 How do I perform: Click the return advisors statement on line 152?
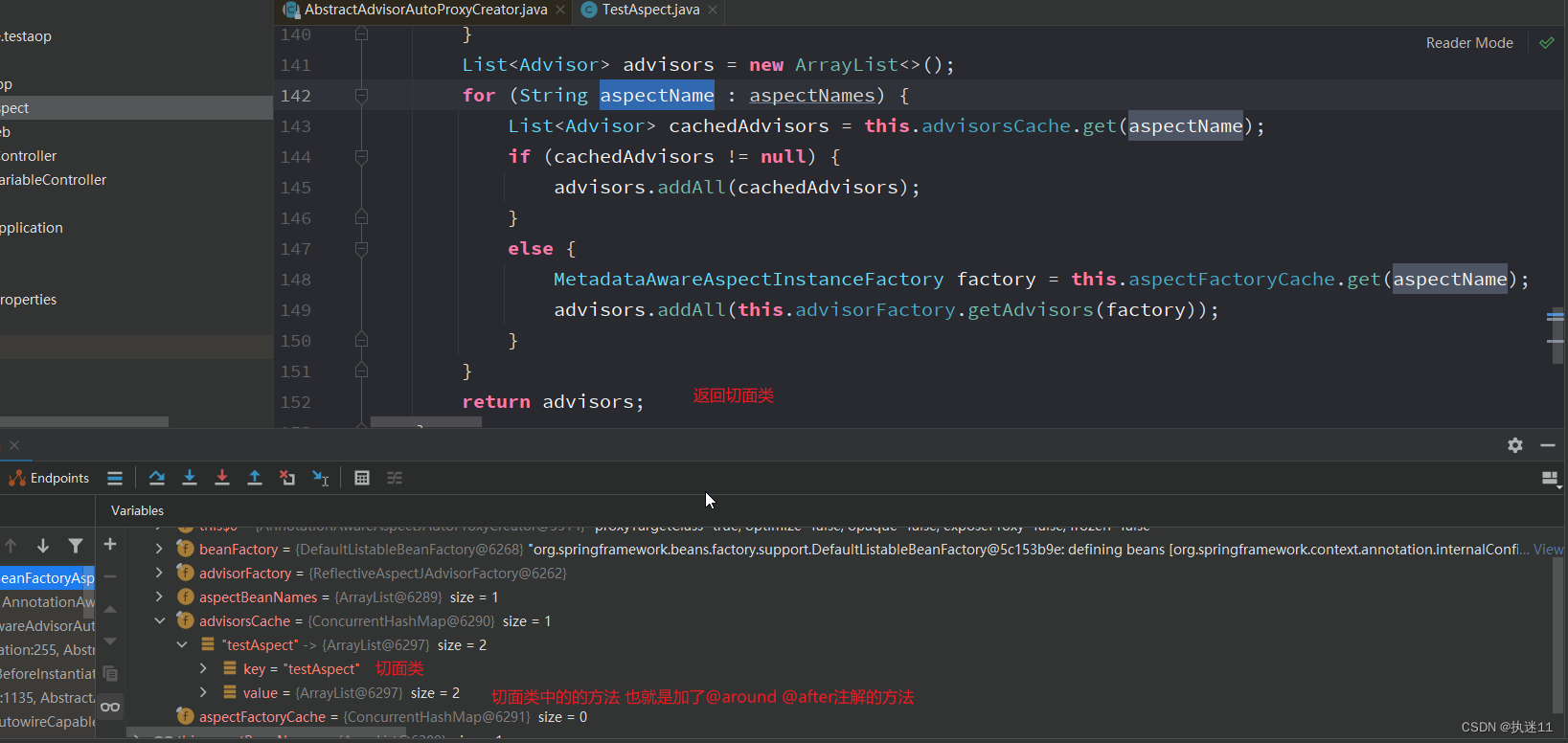pyautogui.click(x=553, y=402)
